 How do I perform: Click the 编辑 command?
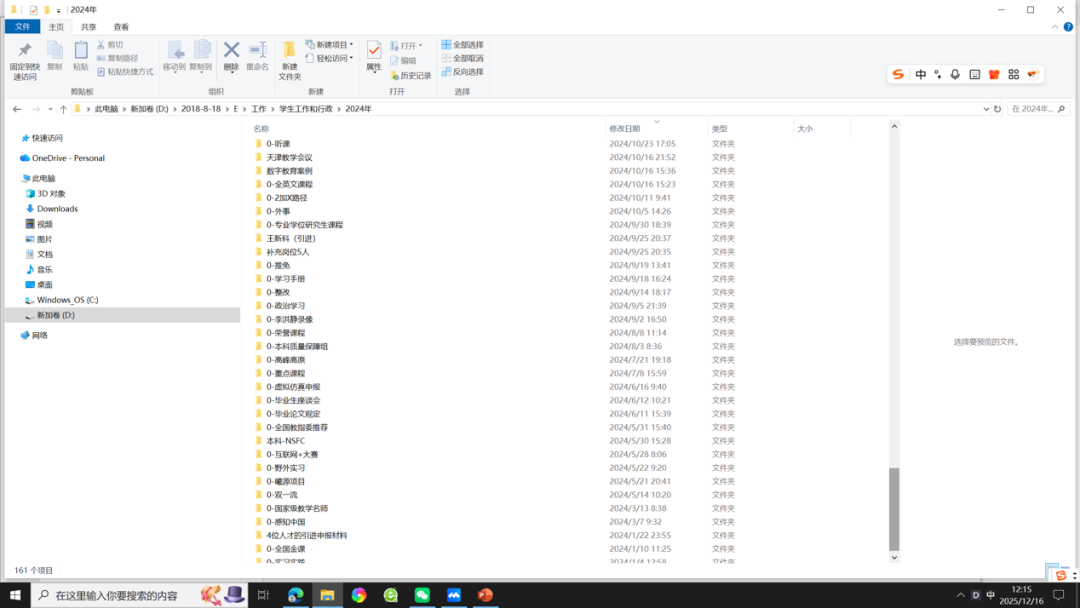coord(403,61)
